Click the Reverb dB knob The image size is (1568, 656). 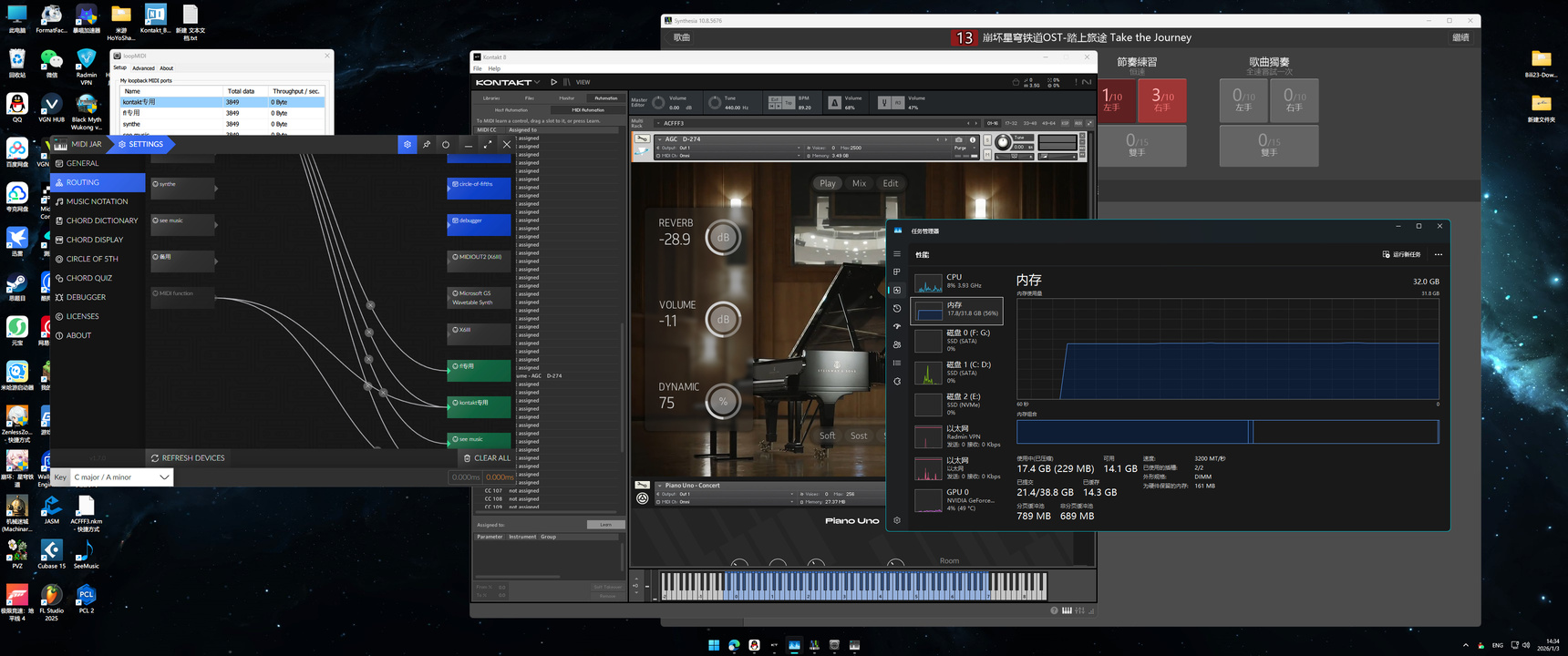click(723, 238)
